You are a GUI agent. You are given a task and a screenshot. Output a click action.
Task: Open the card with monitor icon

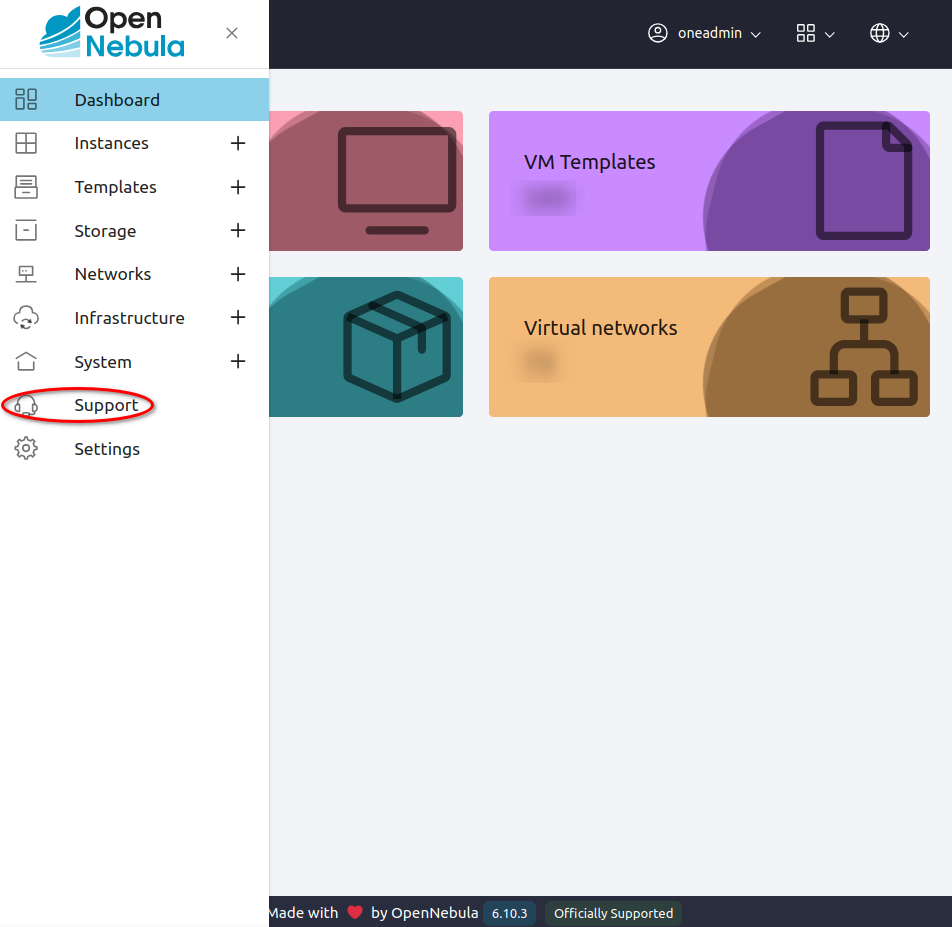(366, 181)
